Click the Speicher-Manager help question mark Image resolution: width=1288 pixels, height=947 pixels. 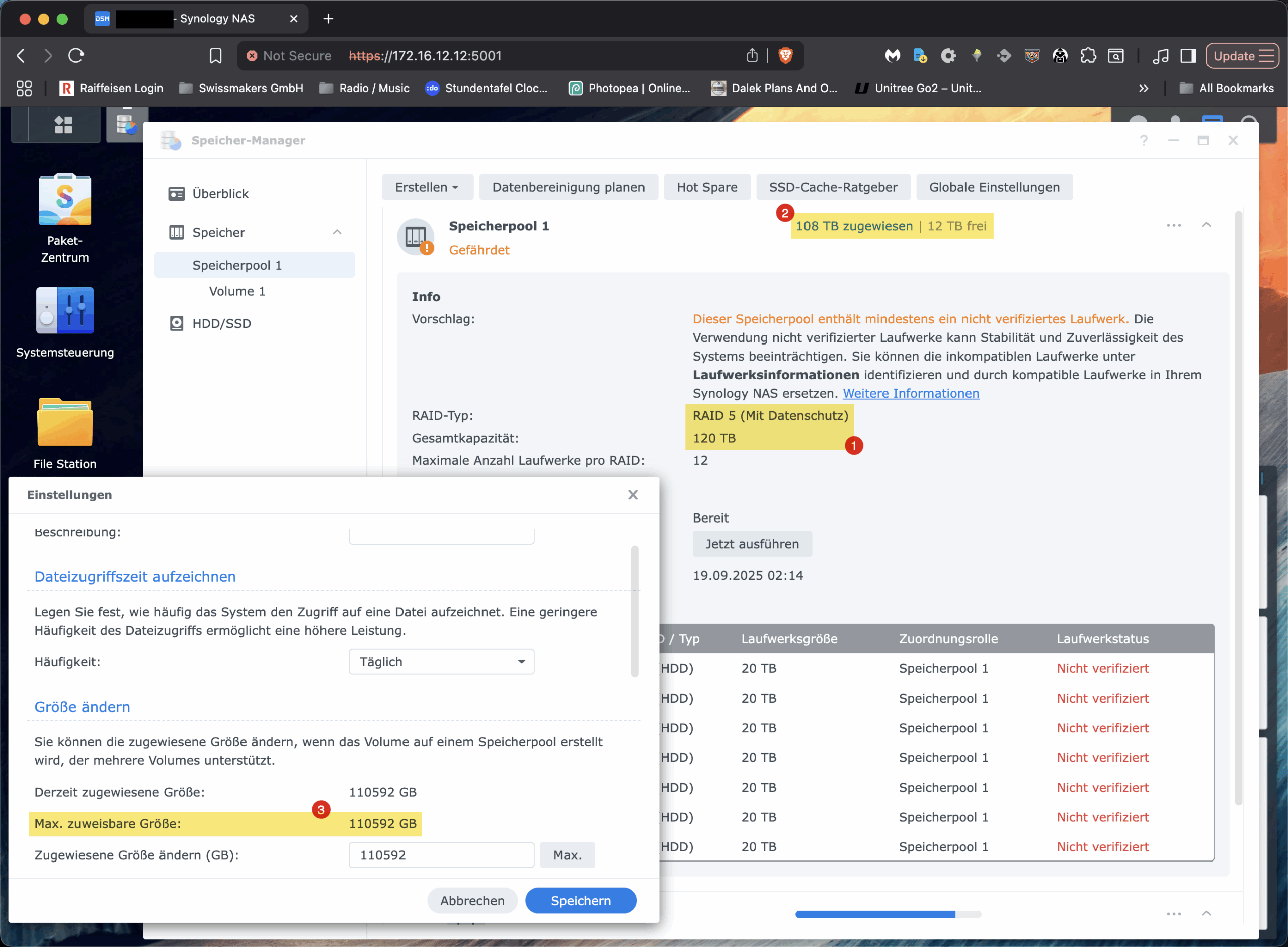pyautogui.click(x=1144, y=140)
